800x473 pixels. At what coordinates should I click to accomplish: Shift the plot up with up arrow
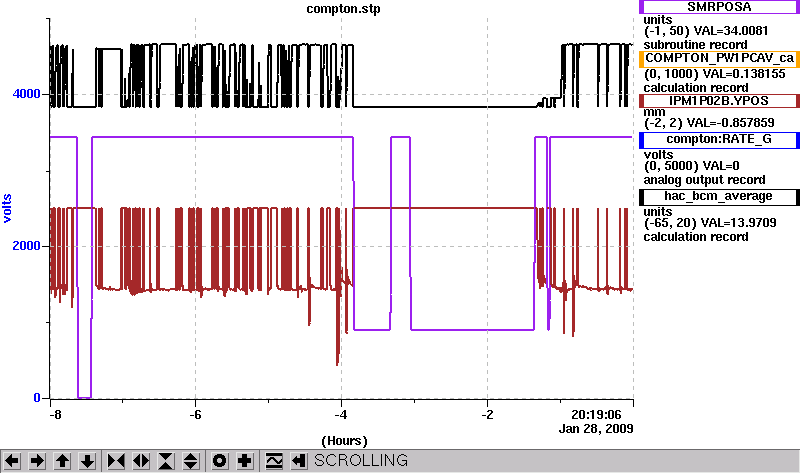pyautogui.click(x=62, y=461)
